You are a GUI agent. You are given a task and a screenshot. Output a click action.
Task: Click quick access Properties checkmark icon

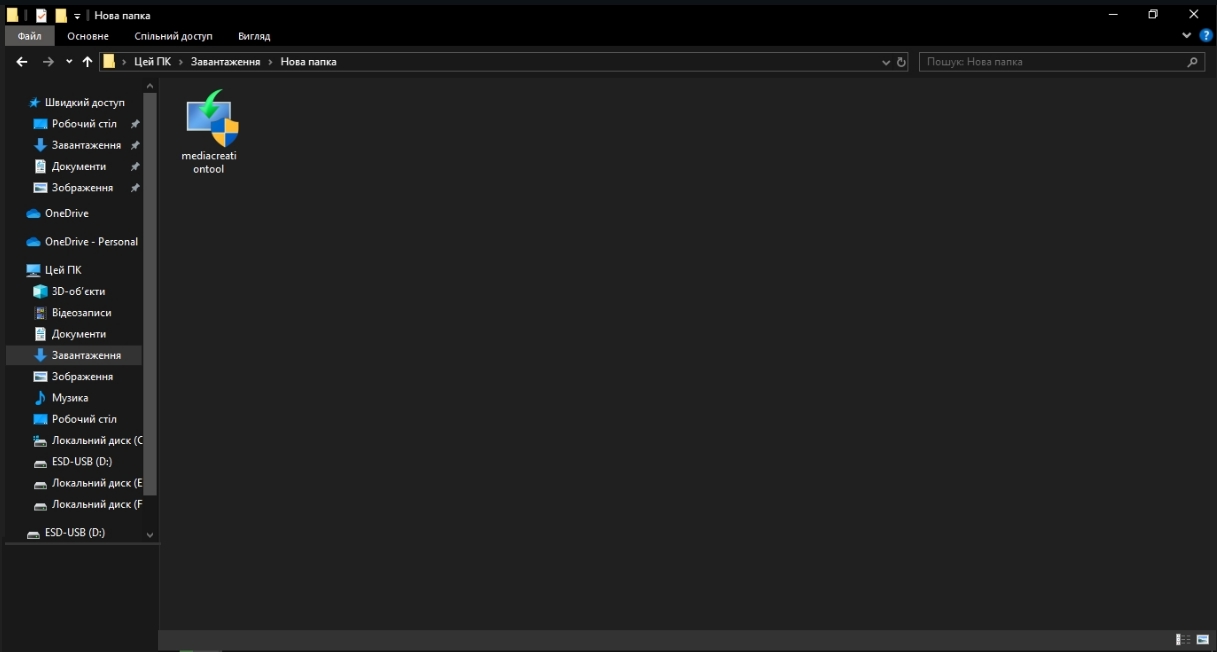[41, 15]
